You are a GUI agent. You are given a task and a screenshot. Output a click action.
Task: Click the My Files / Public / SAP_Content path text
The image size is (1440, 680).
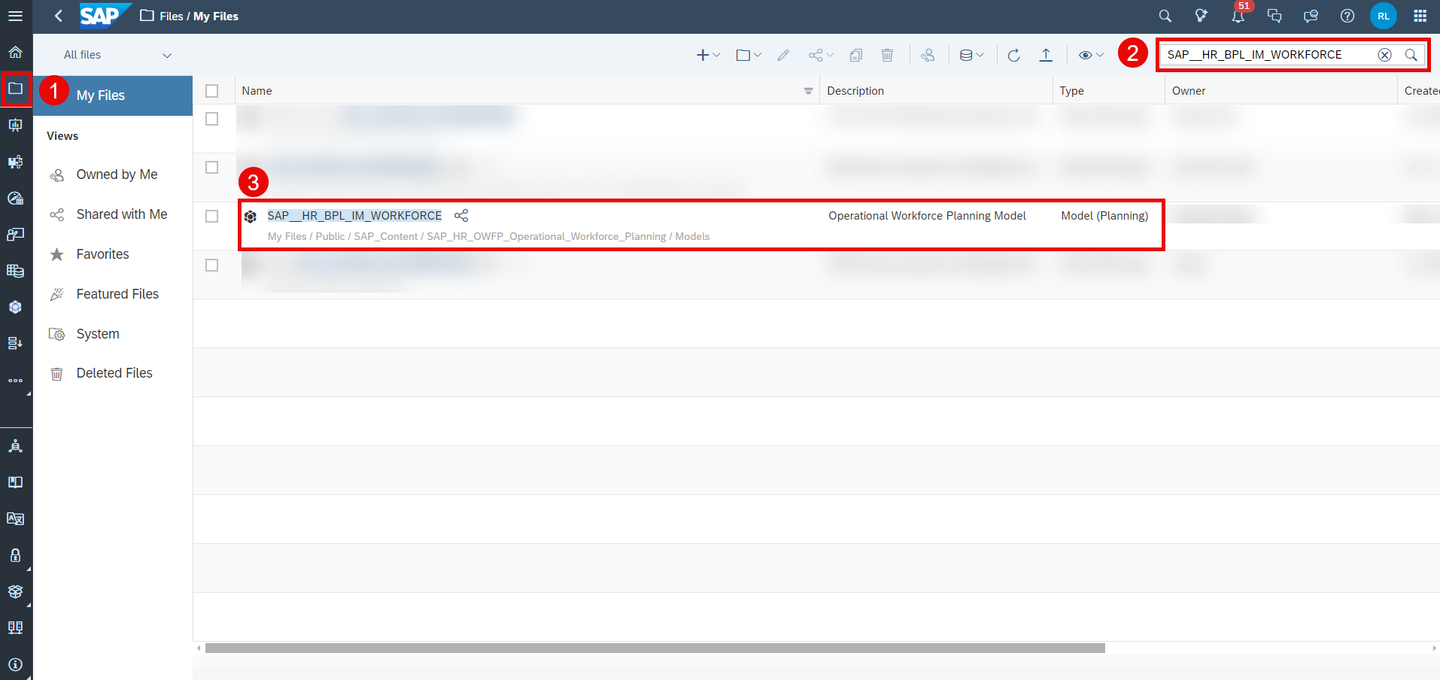[x=488, y=237]
